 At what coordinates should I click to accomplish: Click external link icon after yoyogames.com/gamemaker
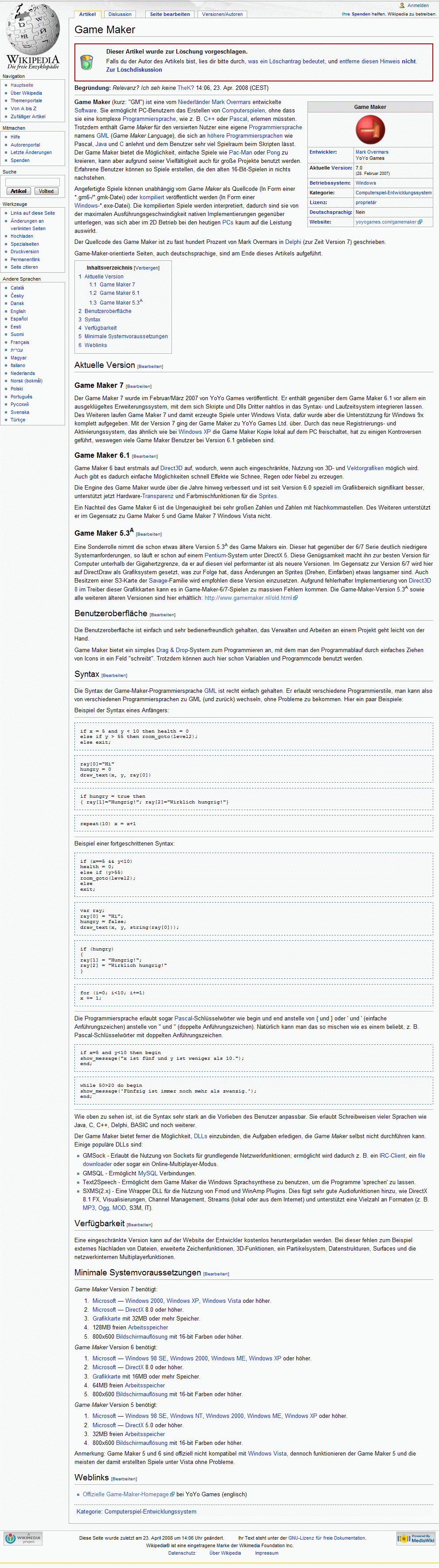point(420,222)
